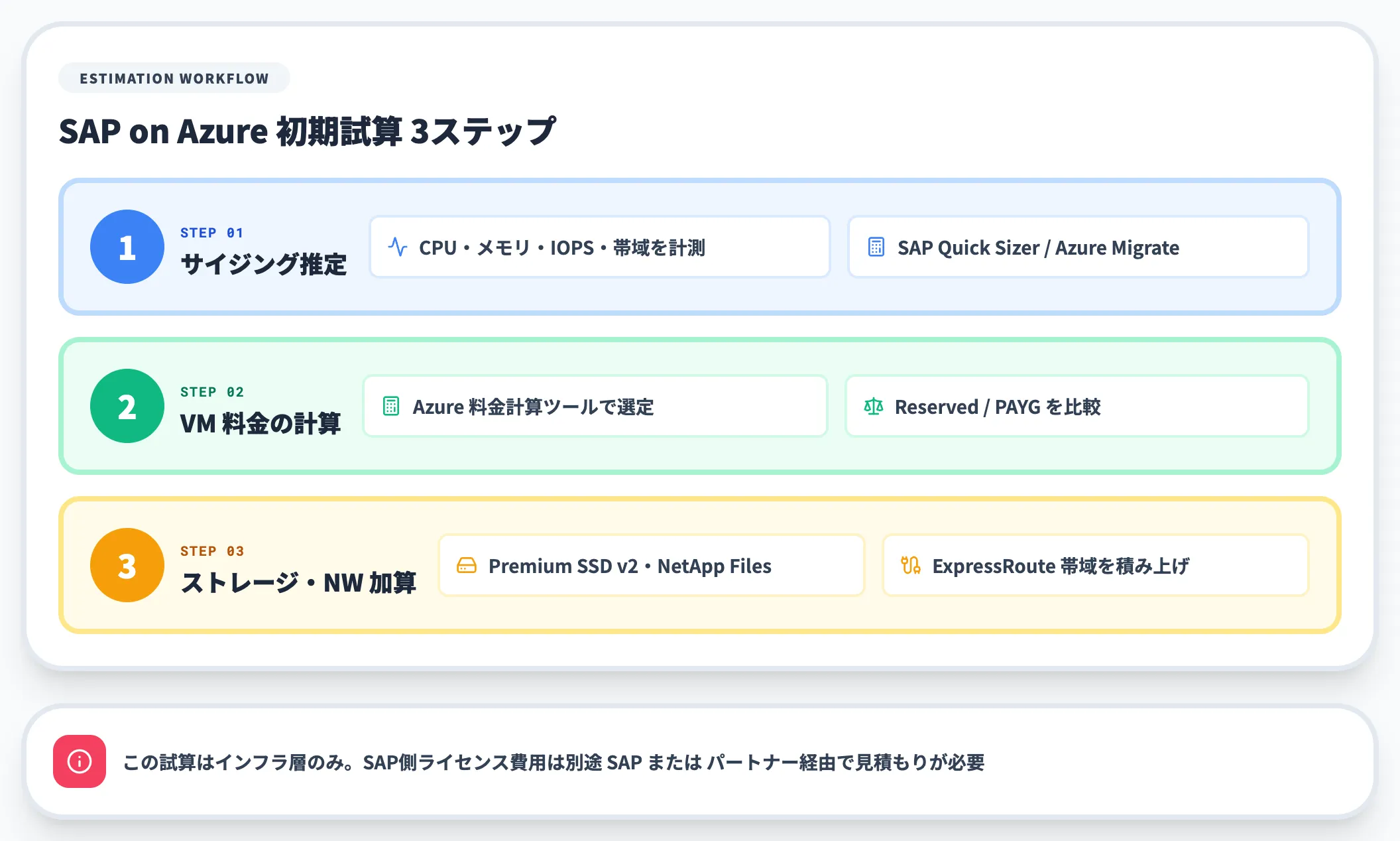Select the blue step 1 number circle

tap(127, 247)
